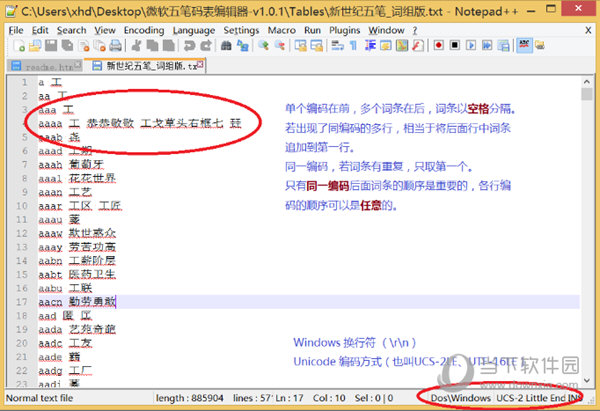Zoom in using the magnifier plus icon
The image size is (600, 411).
click(x=263, y=46)
